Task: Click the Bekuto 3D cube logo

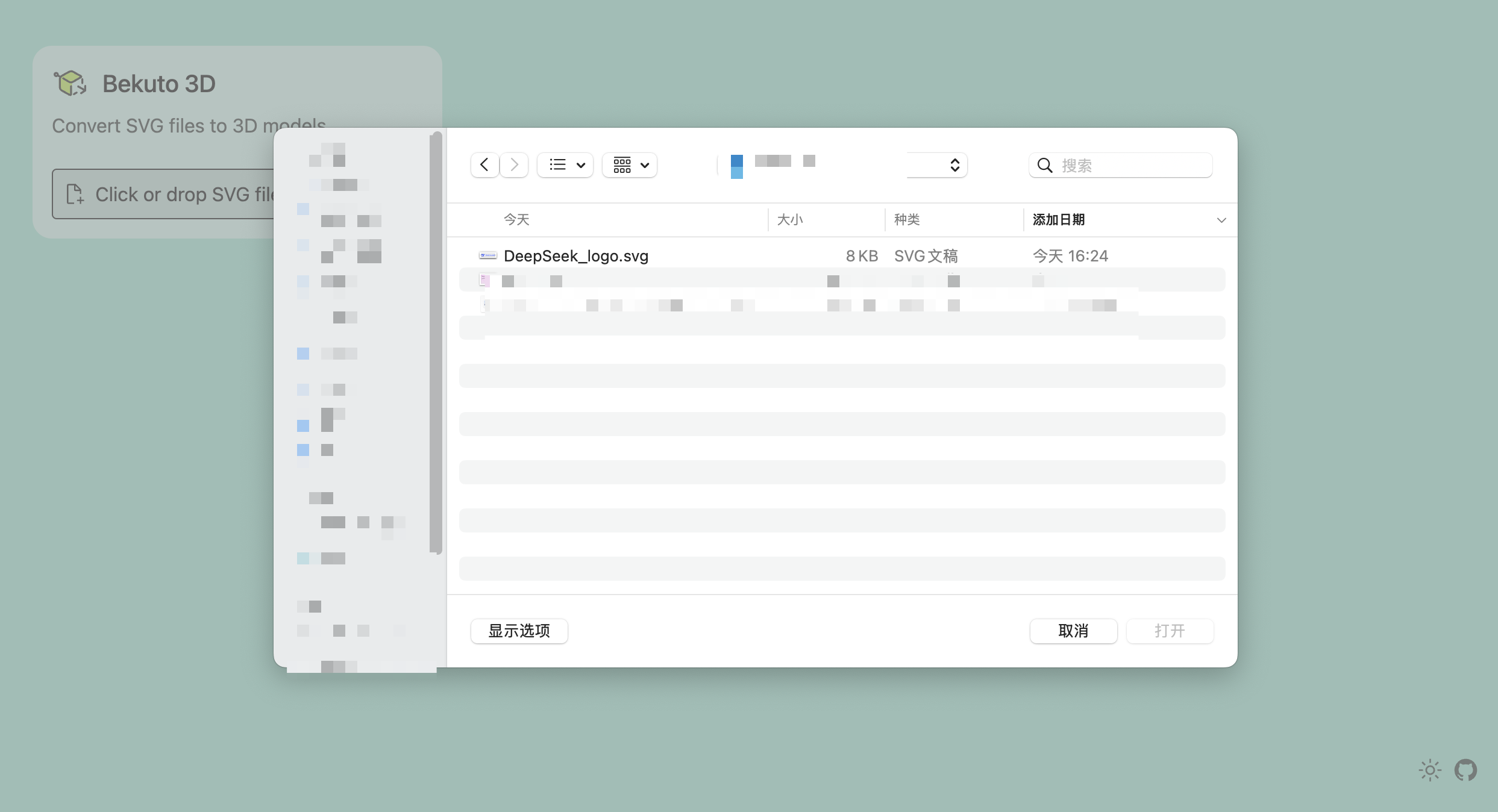Action: (x=70, y=83)
